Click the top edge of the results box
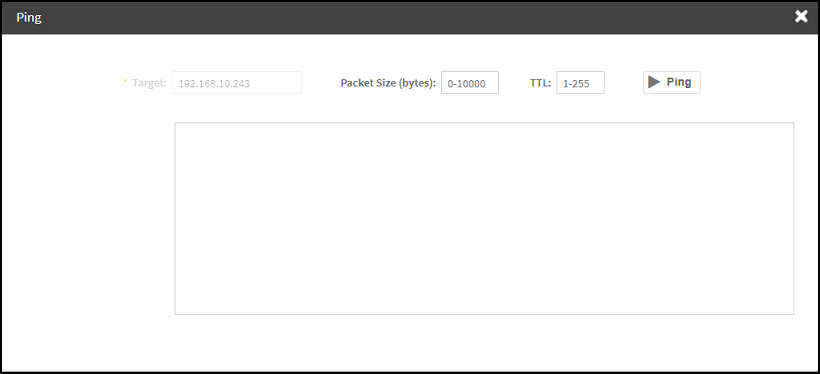Viewport: 820px width, 374px height. (484, 123)
